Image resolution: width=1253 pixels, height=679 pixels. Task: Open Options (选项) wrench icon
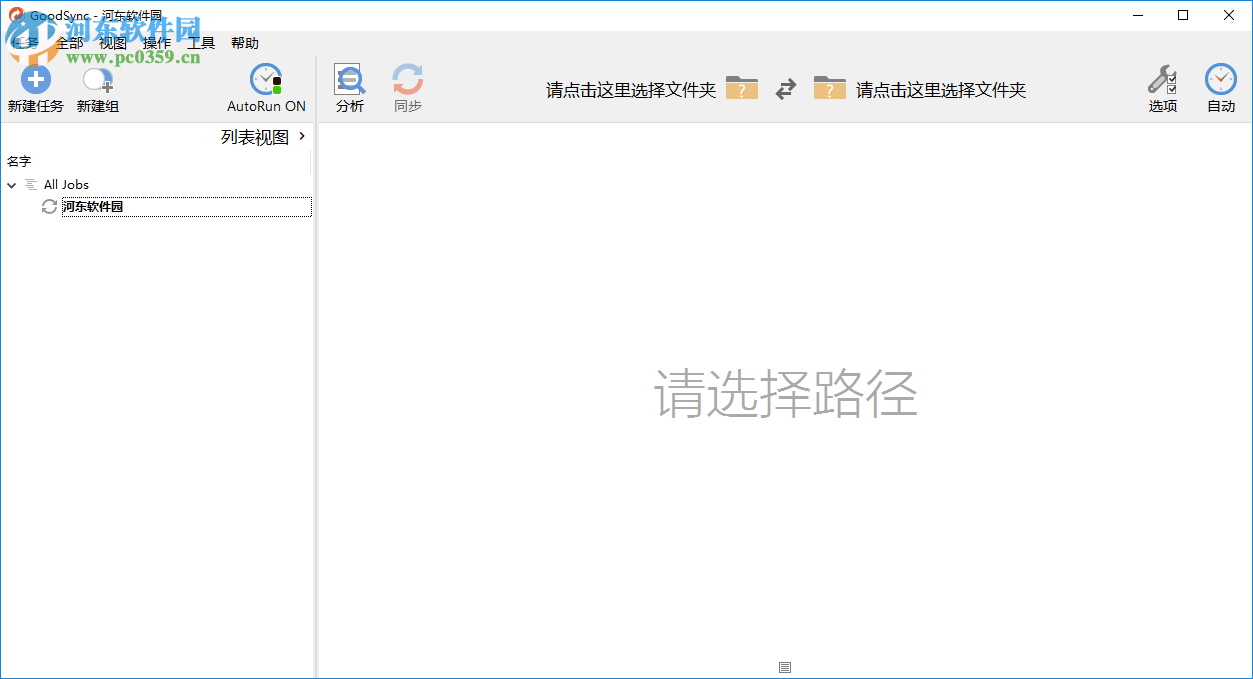point(1162,80)
